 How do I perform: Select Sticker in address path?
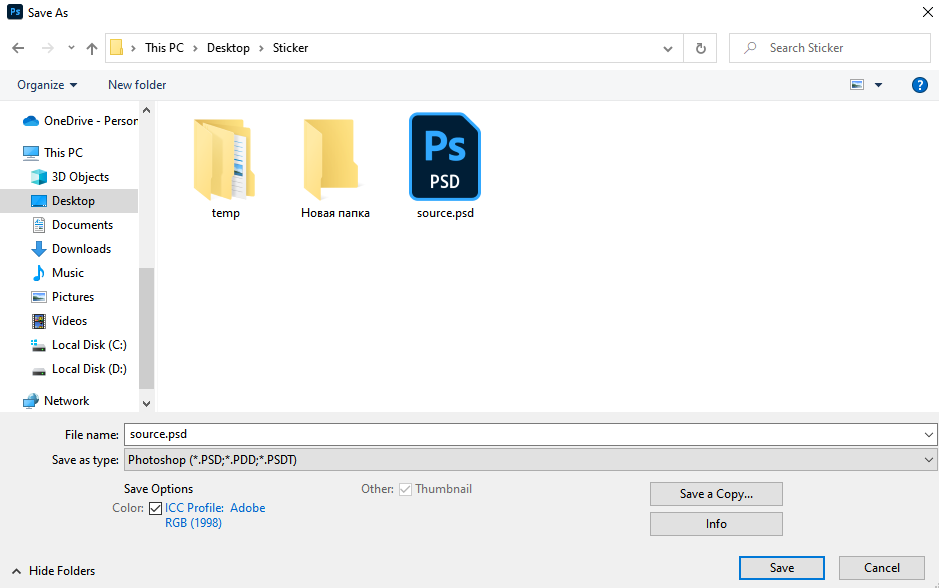coord(290,48)
